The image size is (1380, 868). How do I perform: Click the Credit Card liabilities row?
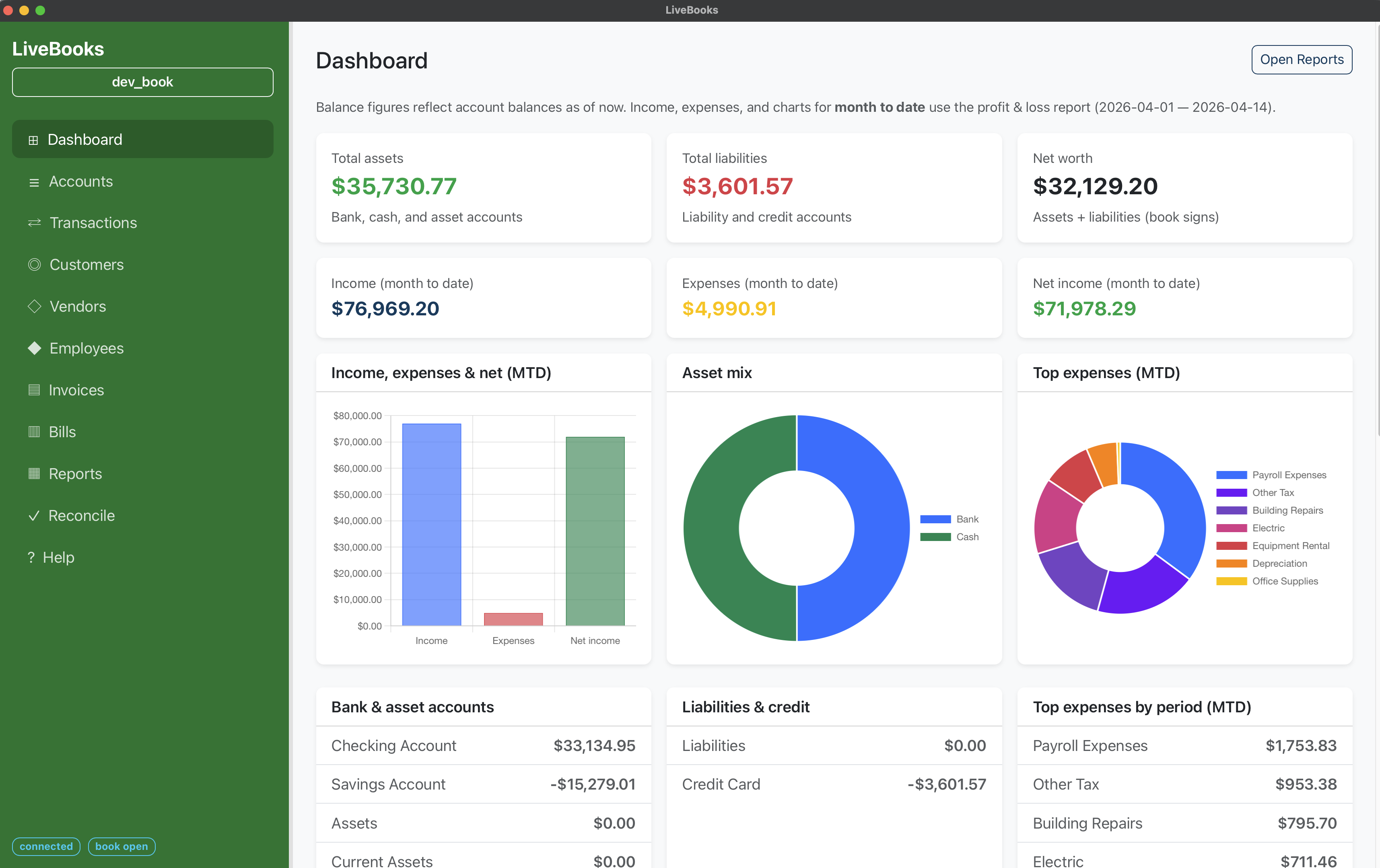[x=833, y=784]
